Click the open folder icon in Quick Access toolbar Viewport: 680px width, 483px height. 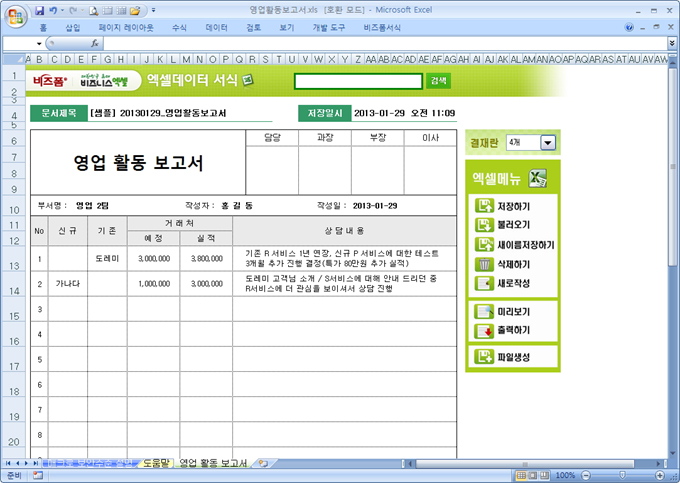coord(135,10)
